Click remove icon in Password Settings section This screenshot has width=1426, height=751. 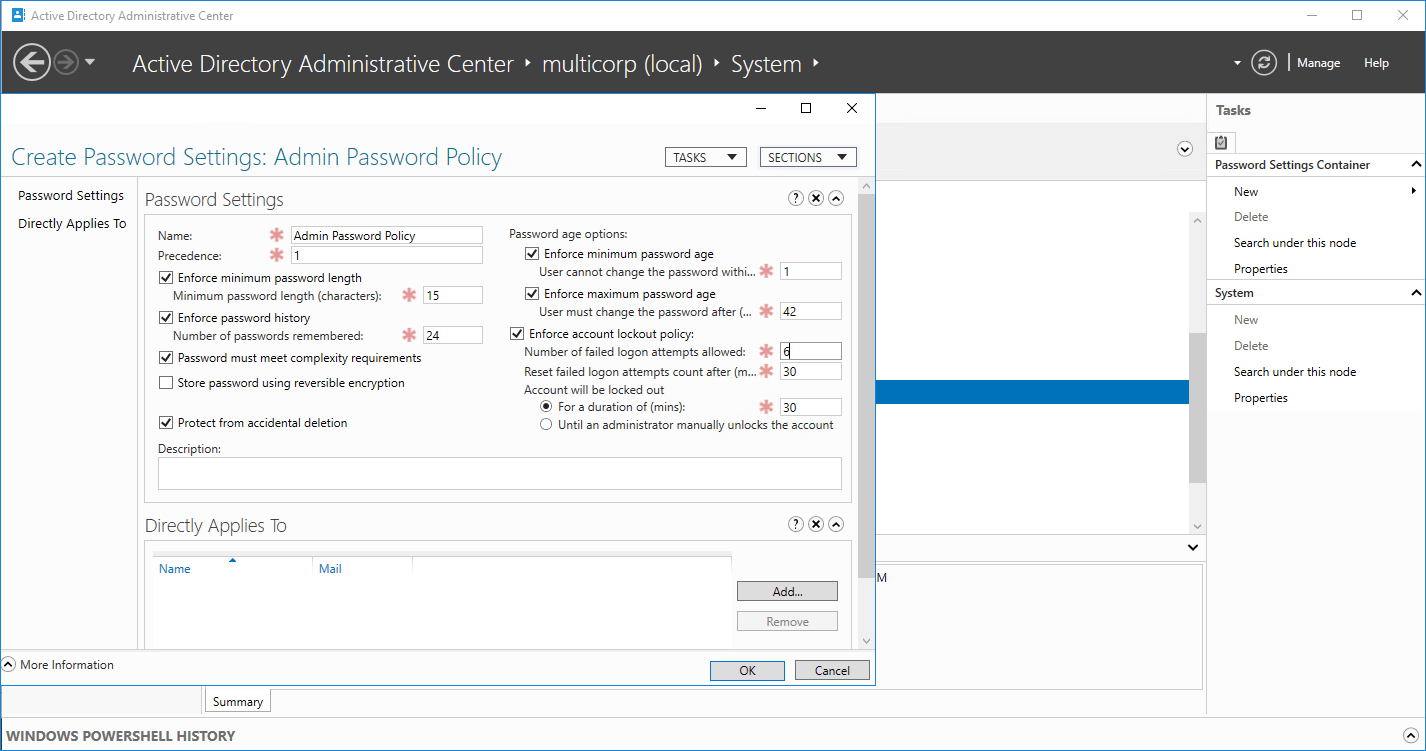tap(816, 199)
